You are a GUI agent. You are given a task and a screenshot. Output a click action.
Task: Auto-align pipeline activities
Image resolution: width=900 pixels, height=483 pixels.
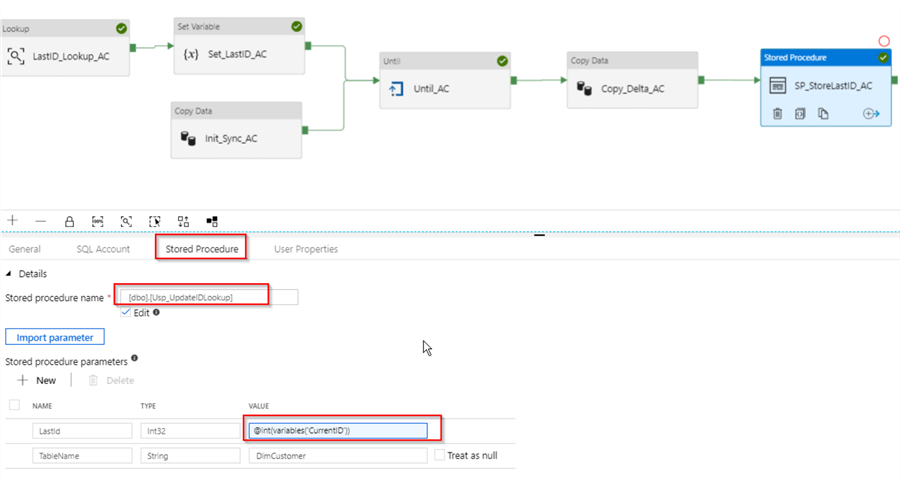[183, 221]
